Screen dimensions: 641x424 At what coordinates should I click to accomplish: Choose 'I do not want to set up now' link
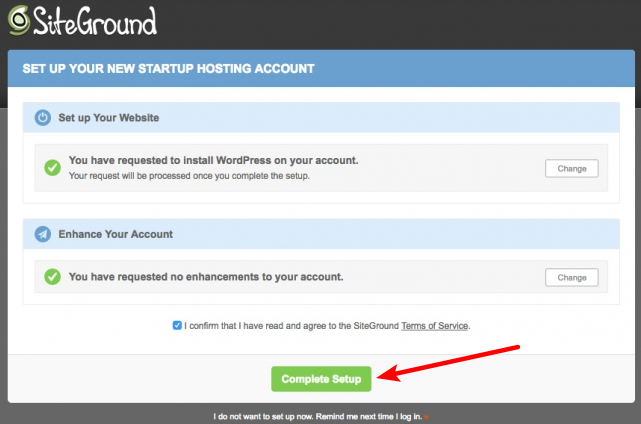pos(321,417)
